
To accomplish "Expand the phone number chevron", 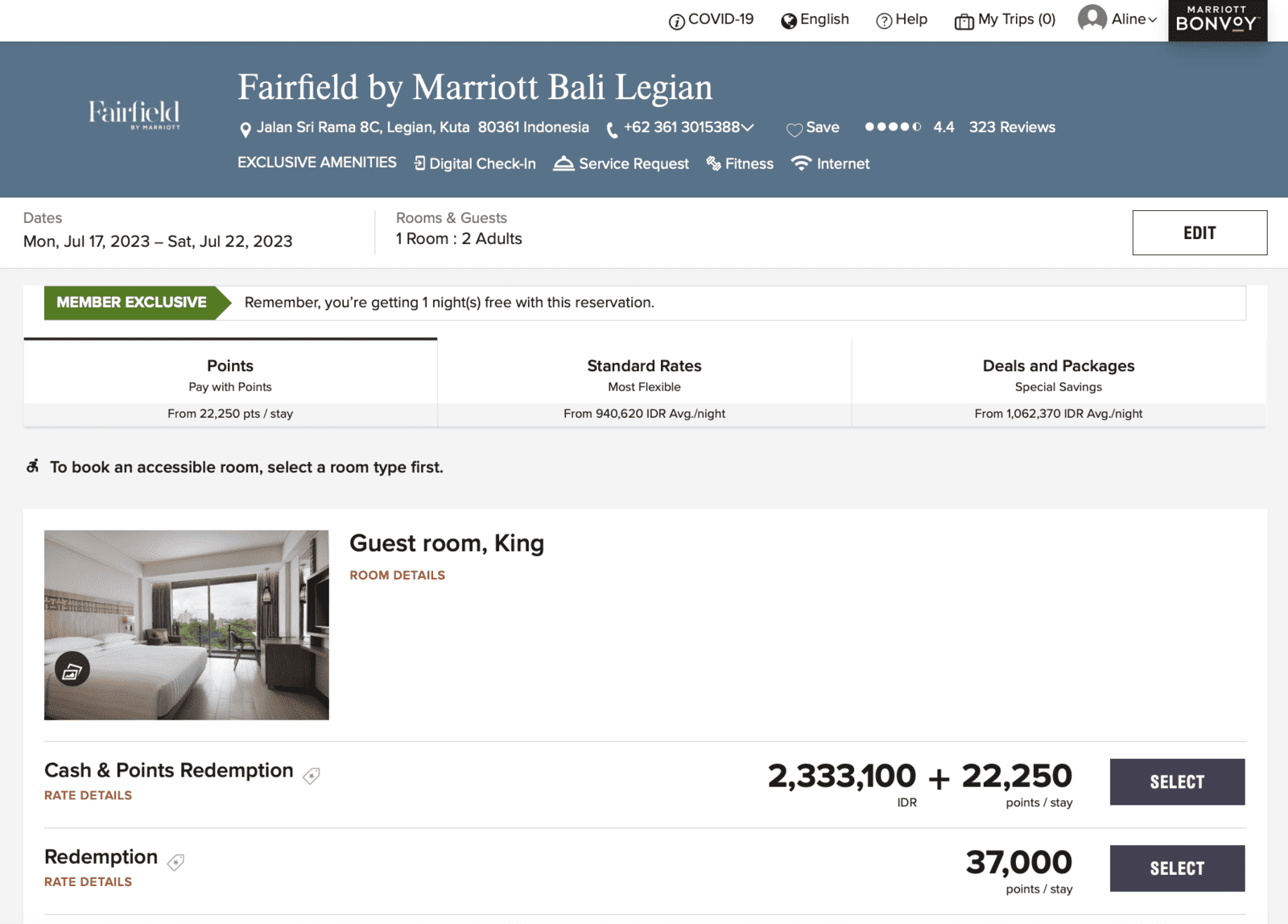I will tap(747, 127).
